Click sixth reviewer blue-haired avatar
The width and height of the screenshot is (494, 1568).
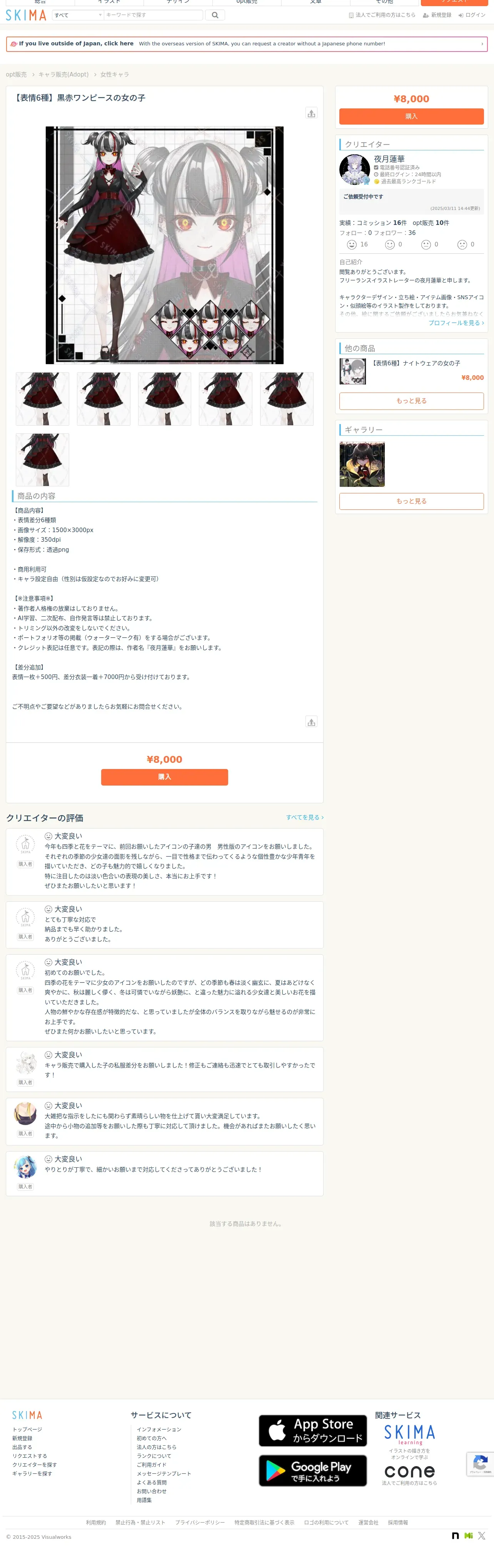click(25, 1167)
